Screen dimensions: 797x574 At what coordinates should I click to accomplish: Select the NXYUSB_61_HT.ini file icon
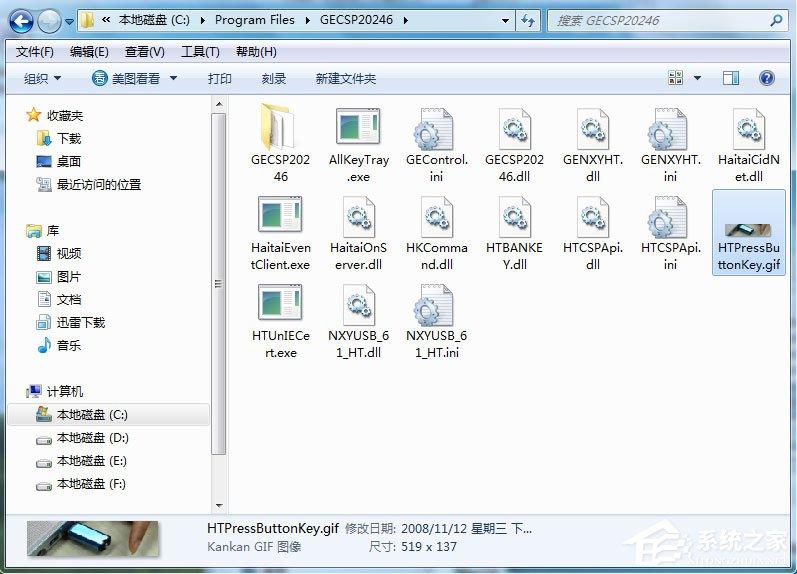click(x=435, y=305)
